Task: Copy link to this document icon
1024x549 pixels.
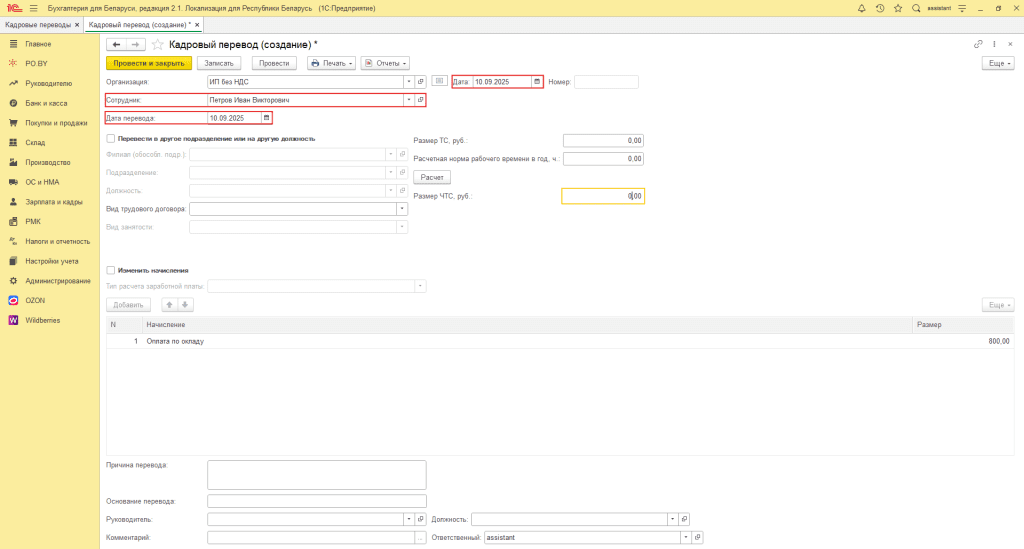Action: [978, 44]
